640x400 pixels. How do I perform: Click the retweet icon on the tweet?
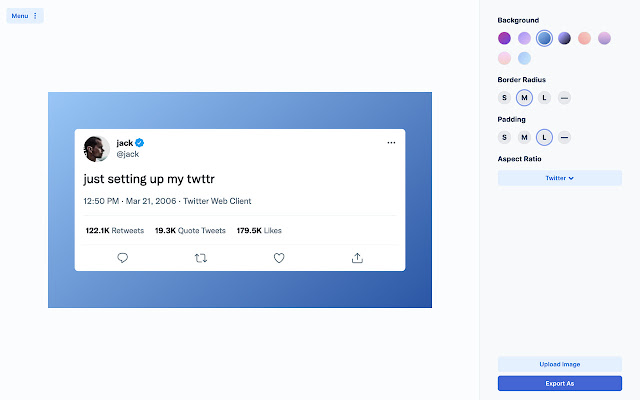201,257
